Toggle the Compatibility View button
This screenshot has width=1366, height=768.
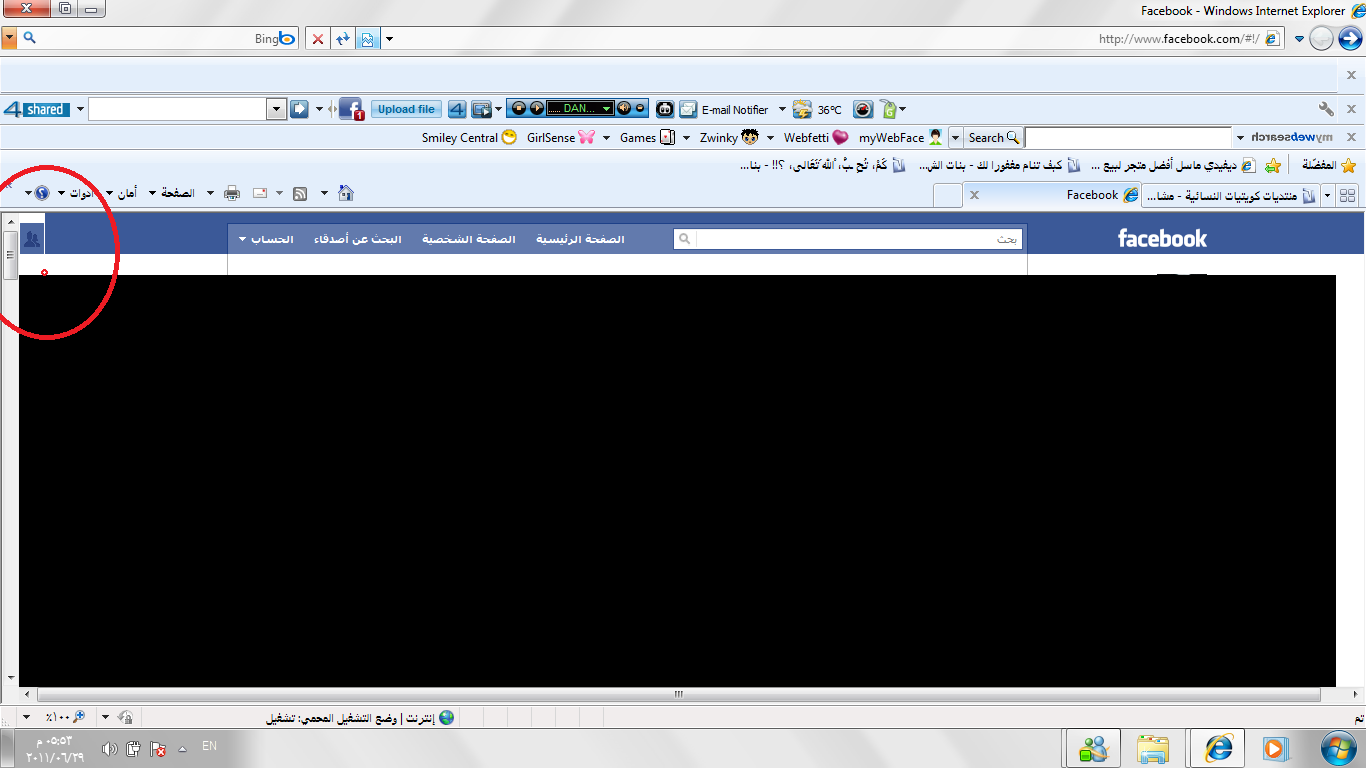point(367,39)
